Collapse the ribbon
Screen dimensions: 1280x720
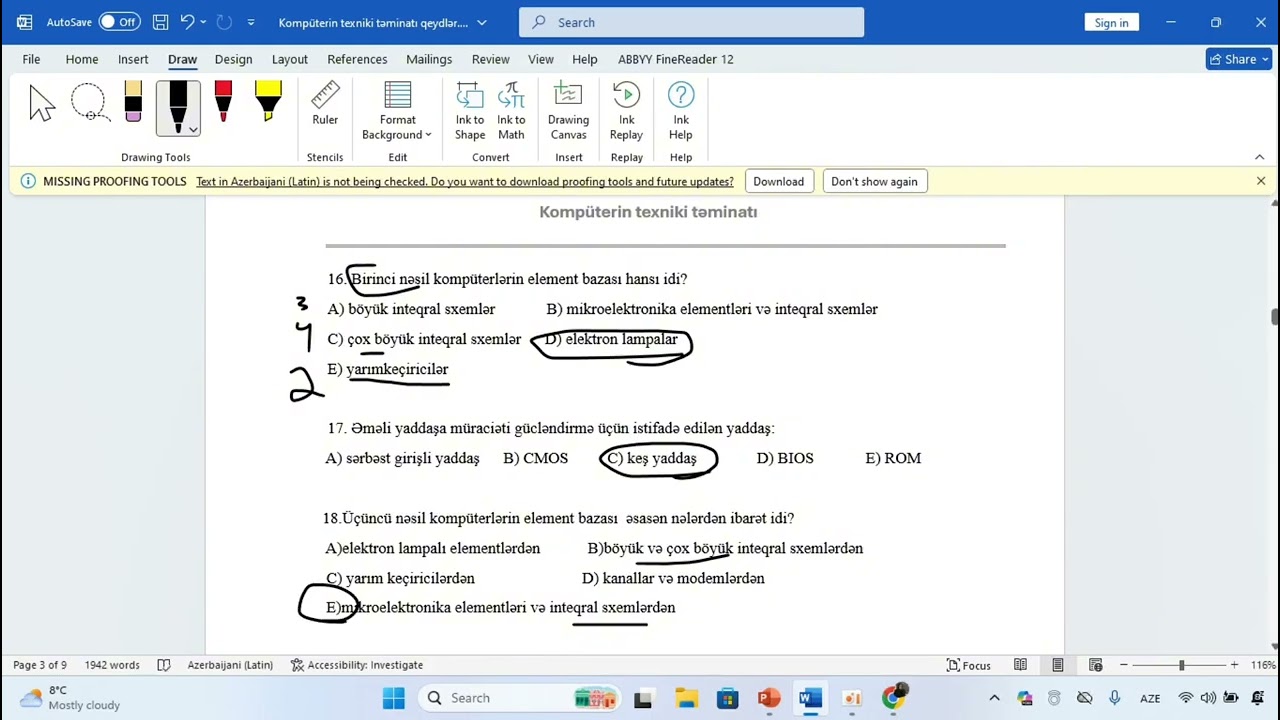pyautogui.click(x=1259, y=157)
